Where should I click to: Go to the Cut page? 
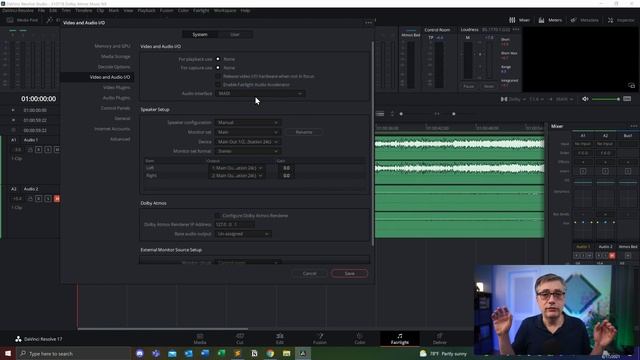coord(240,339)
